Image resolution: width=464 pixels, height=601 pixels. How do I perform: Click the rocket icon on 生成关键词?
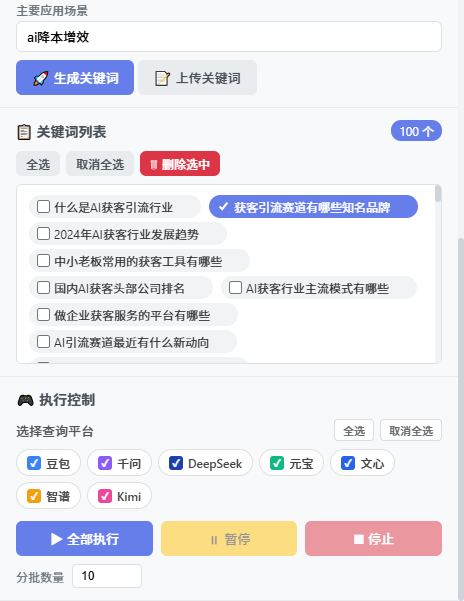click(x=41, y=78)
